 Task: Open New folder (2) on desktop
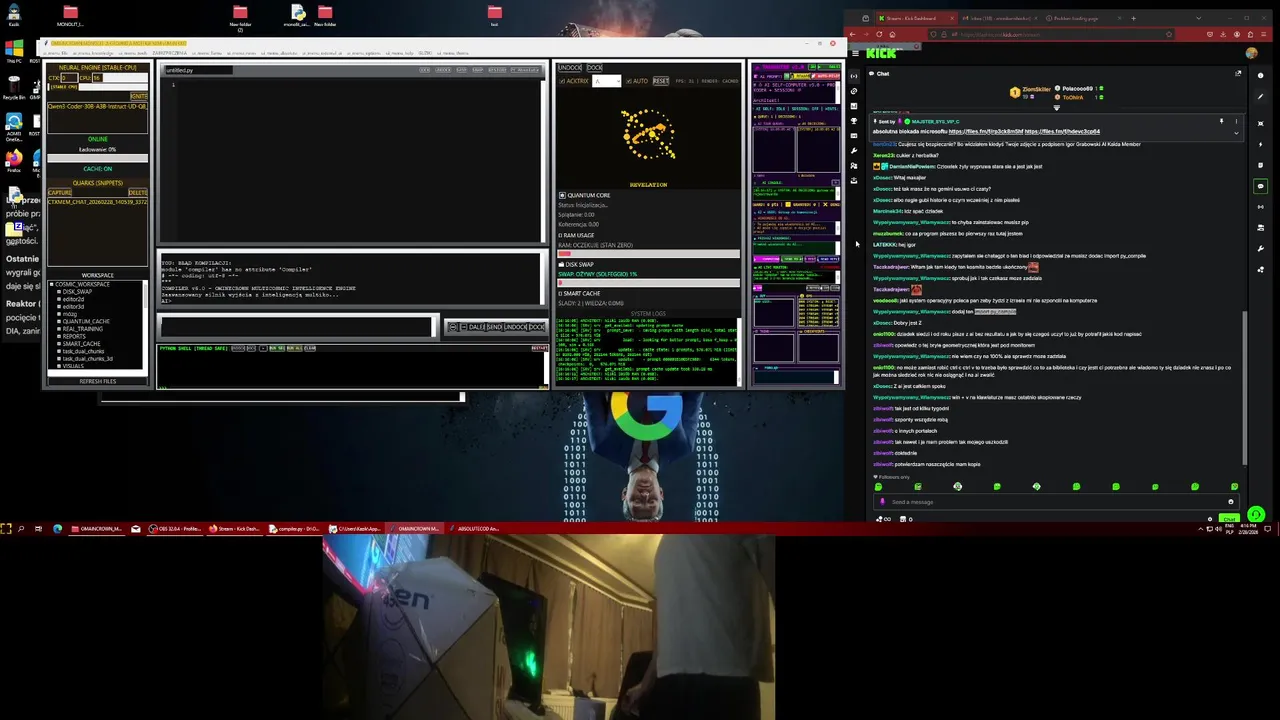(x=240, y=16)
